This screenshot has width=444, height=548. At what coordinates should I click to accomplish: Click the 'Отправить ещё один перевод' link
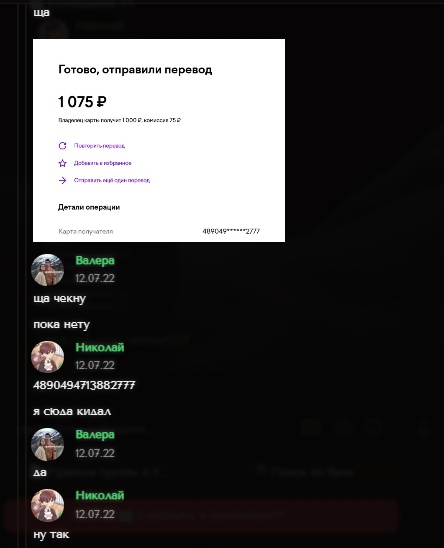[112, 180]
